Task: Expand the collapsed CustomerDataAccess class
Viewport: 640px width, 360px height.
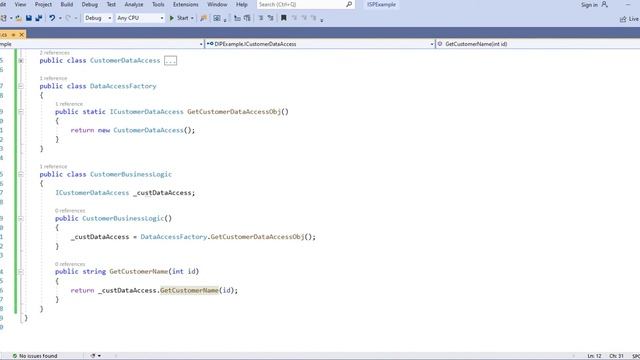Action: click(21, 60)
